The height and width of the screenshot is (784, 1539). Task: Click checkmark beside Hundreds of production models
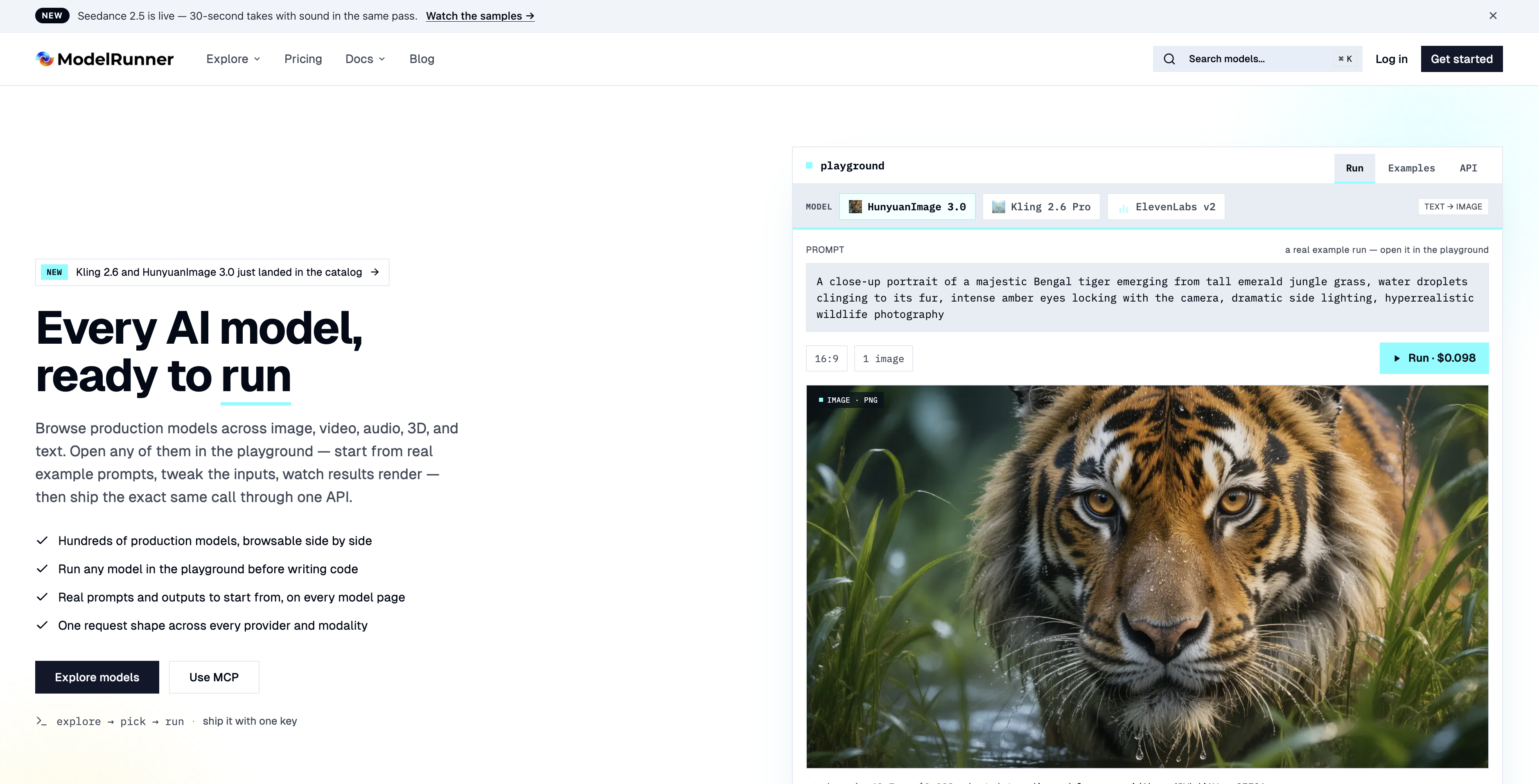point(42,541)
